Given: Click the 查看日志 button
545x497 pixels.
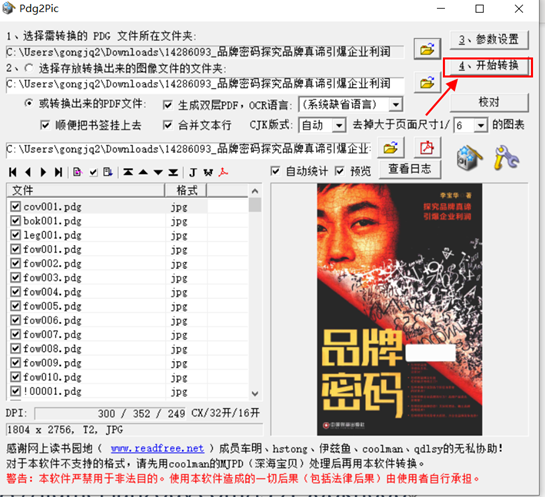Looking at the screenshot, I should [x=410, y=169].
